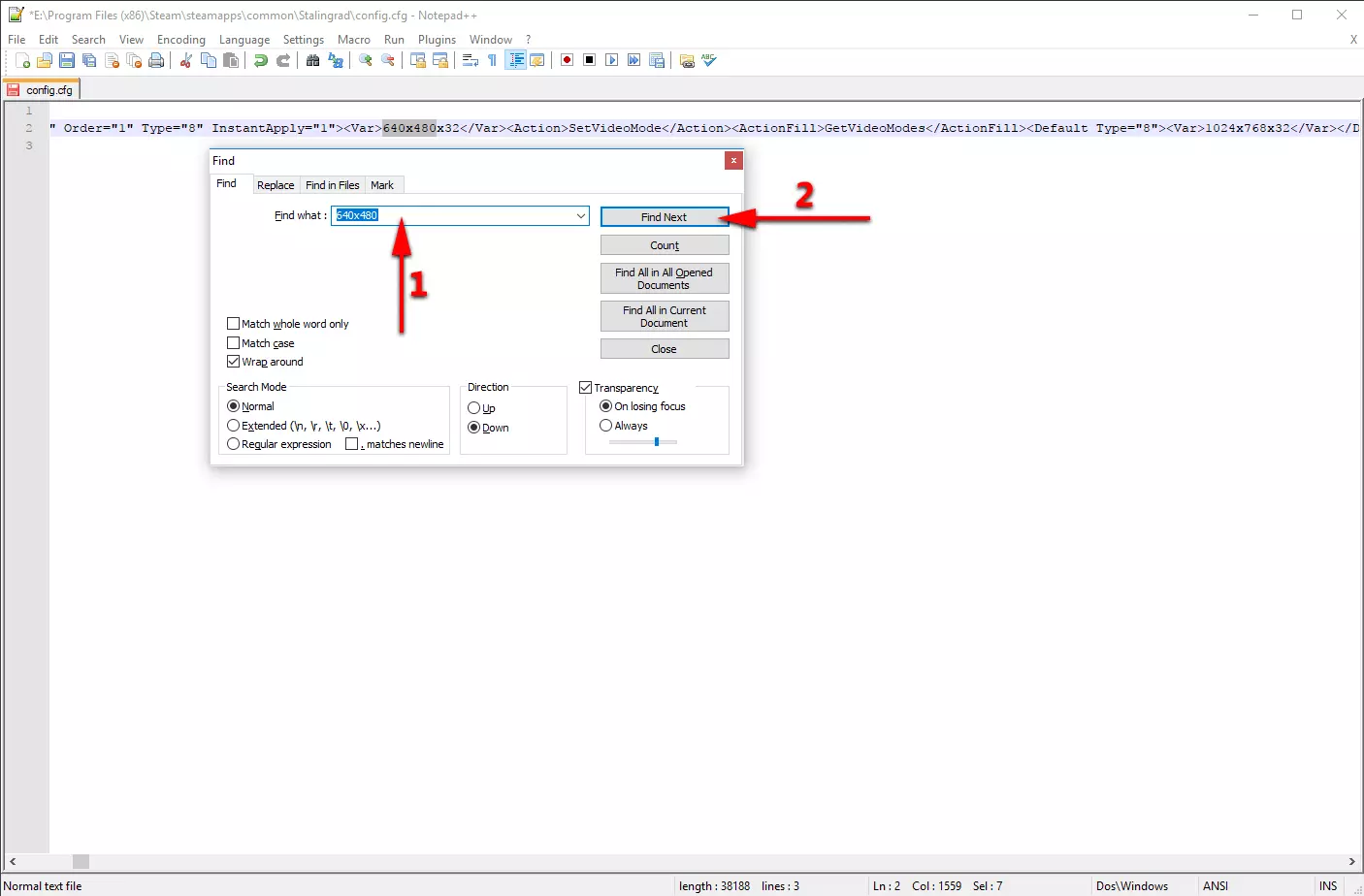Click the Save All toolbar icon

[89, 60]
